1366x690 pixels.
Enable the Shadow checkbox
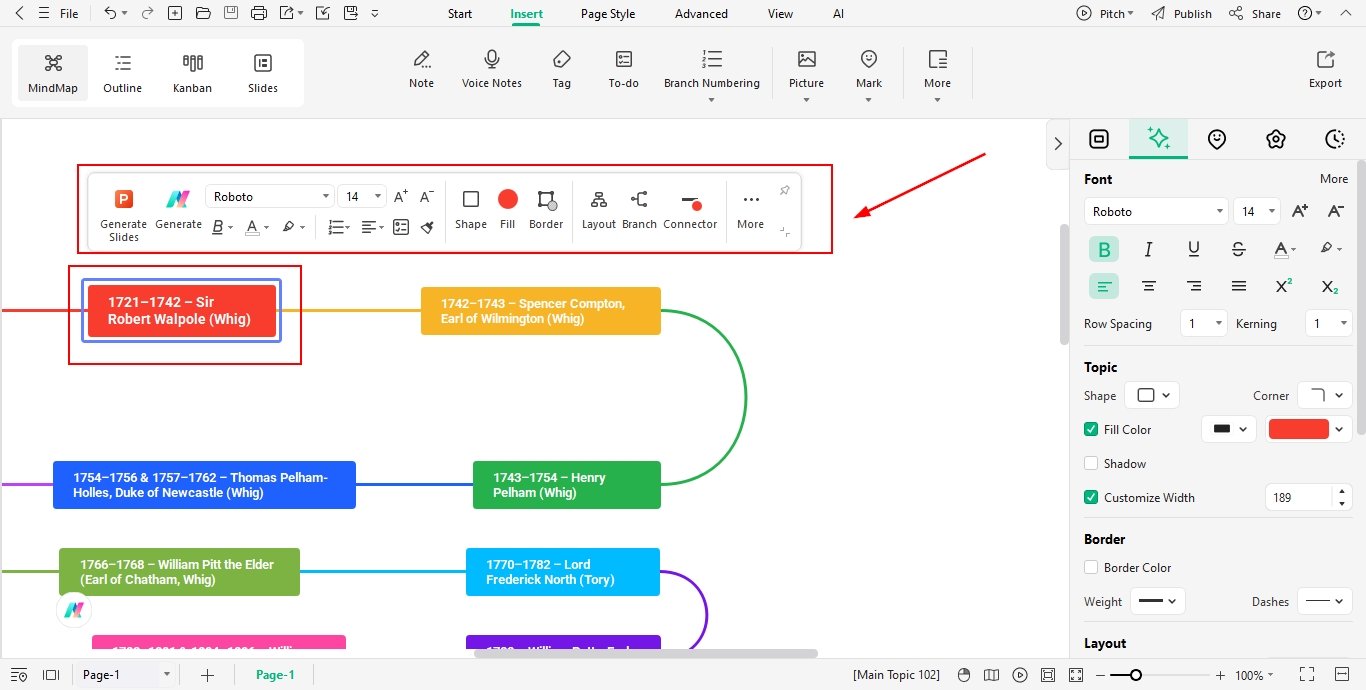click(1091, 463)
